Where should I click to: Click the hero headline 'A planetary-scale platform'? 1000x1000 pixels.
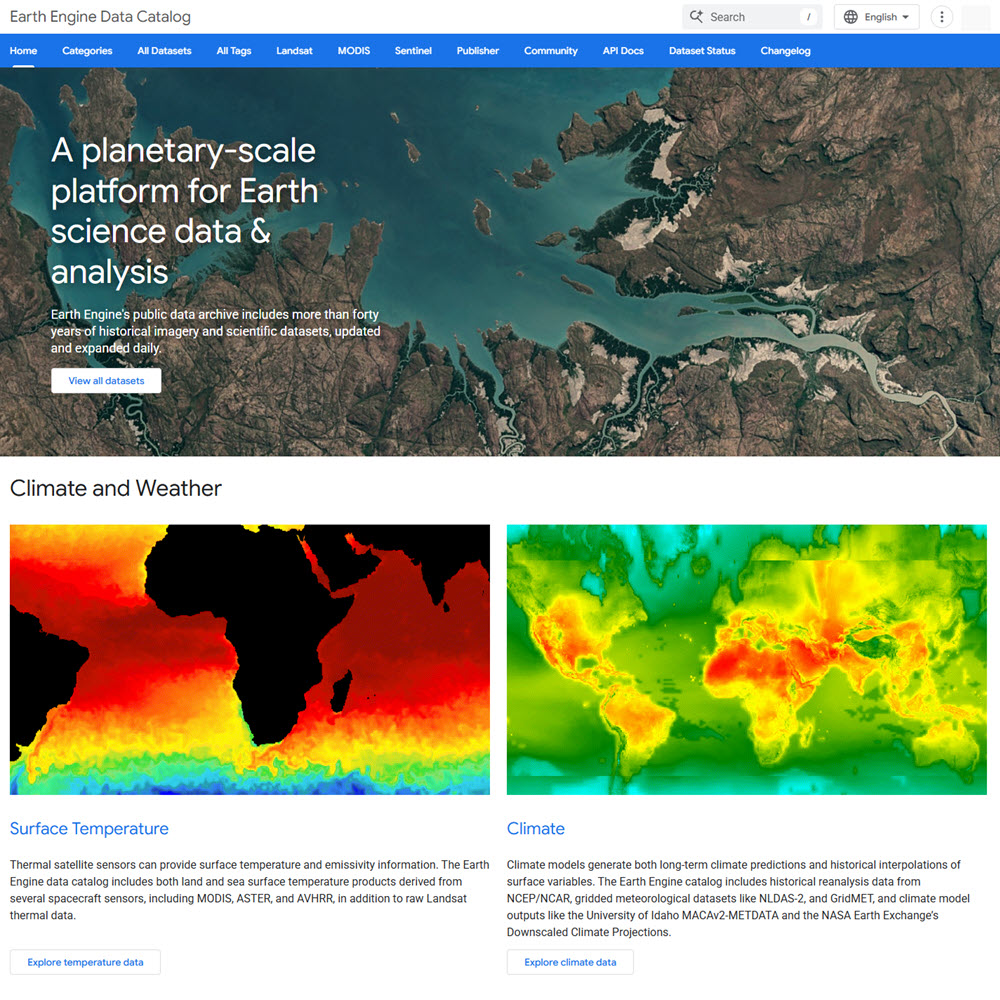[x=184, y=211]
